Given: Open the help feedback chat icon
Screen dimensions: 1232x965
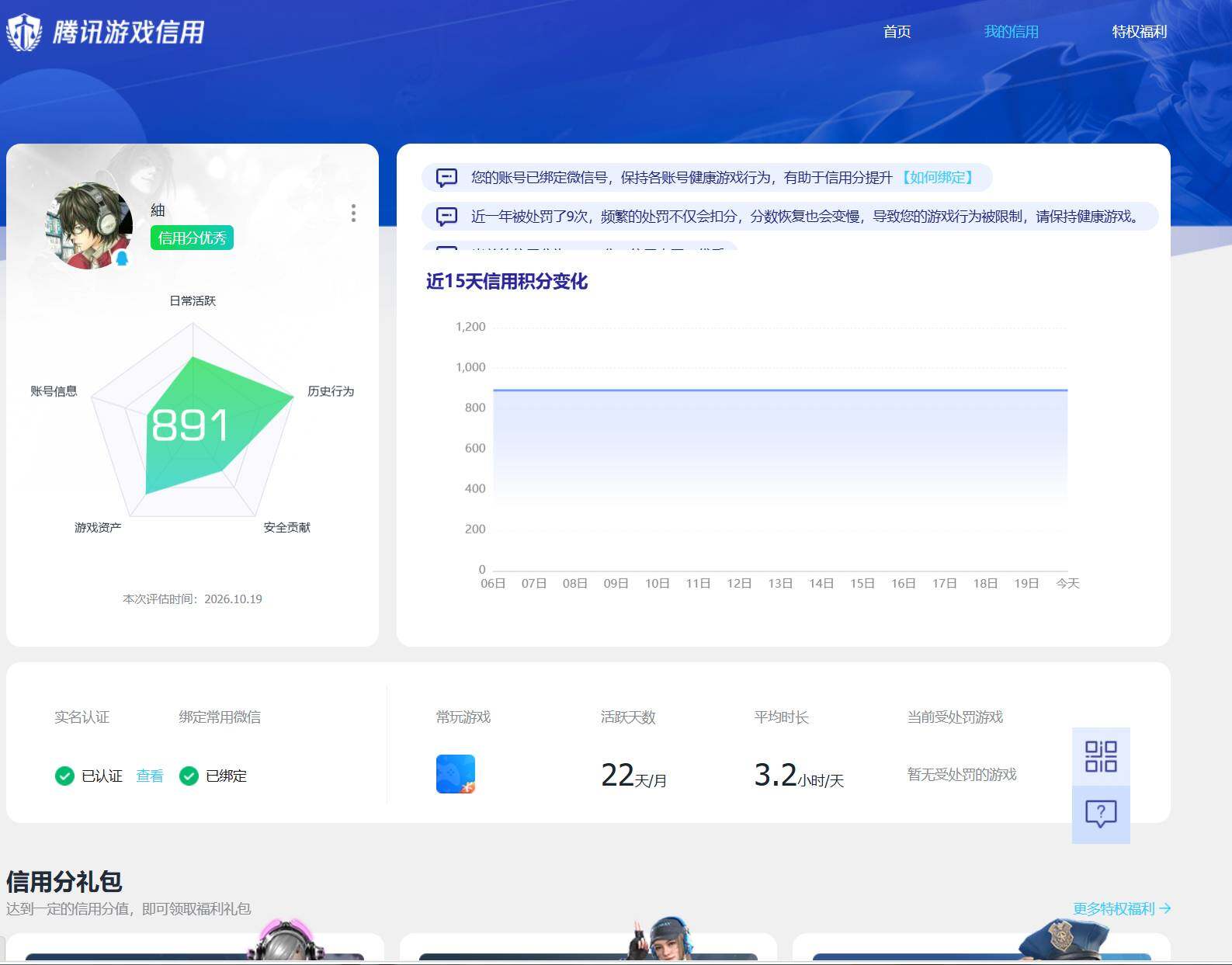Looking at the screenshot, I should pos(1101,814).
